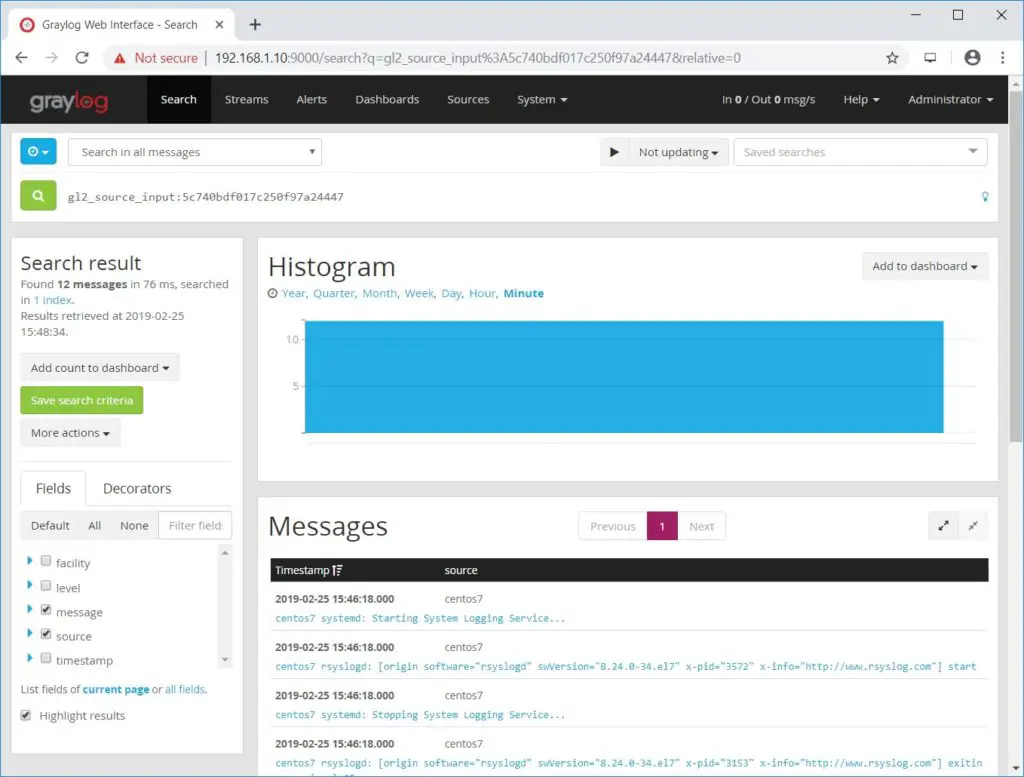Open the System menu

[x=542, y=100]
